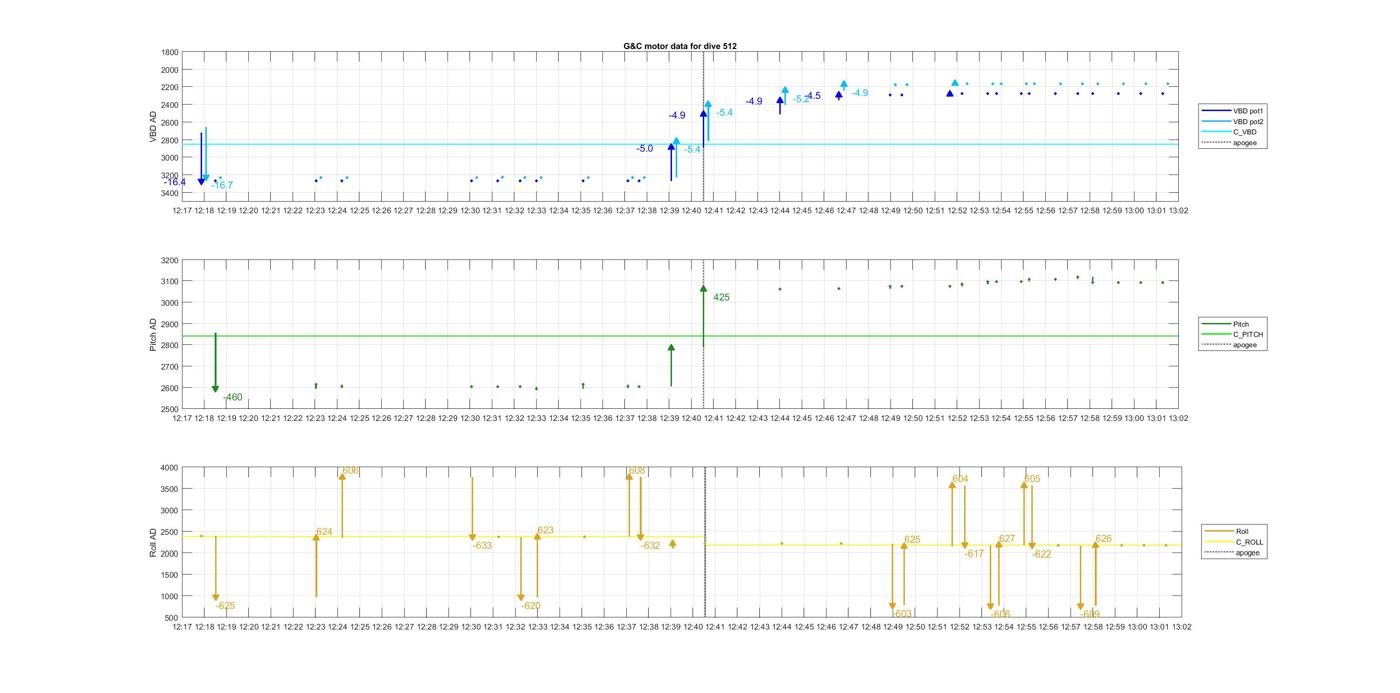Click the '605' roll data label
Image resolution: width=1400 pixels, height=693 pixels.
[1032, 479]
